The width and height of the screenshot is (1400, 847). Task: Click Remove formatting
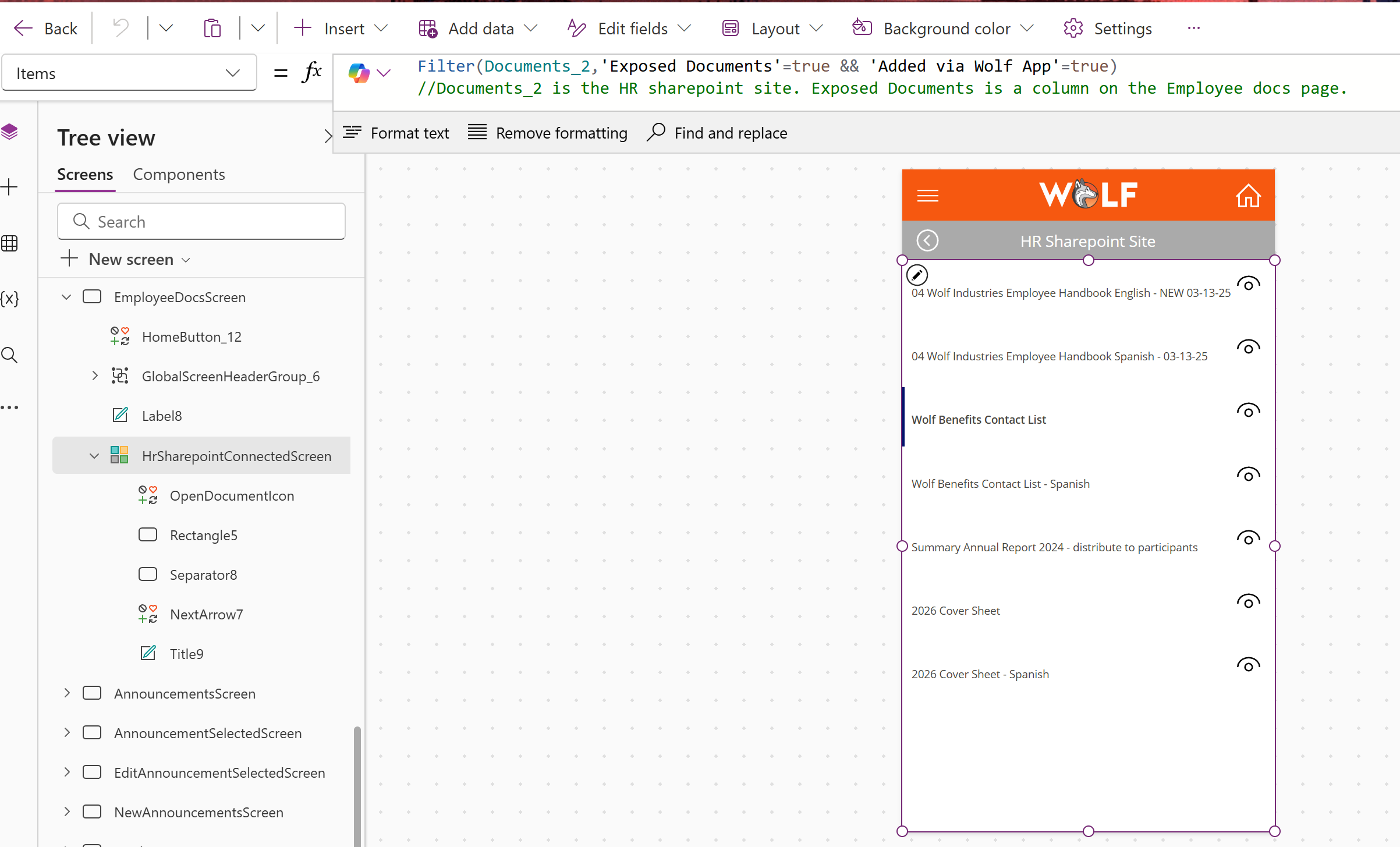547,133
